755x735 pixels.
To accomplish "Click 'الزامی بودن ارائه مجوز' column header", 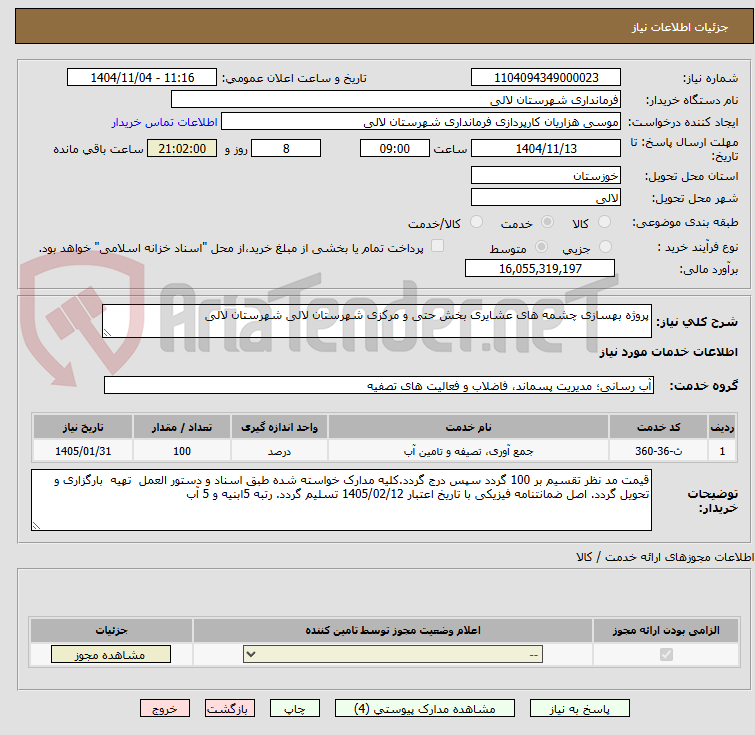I will (666, 630).
